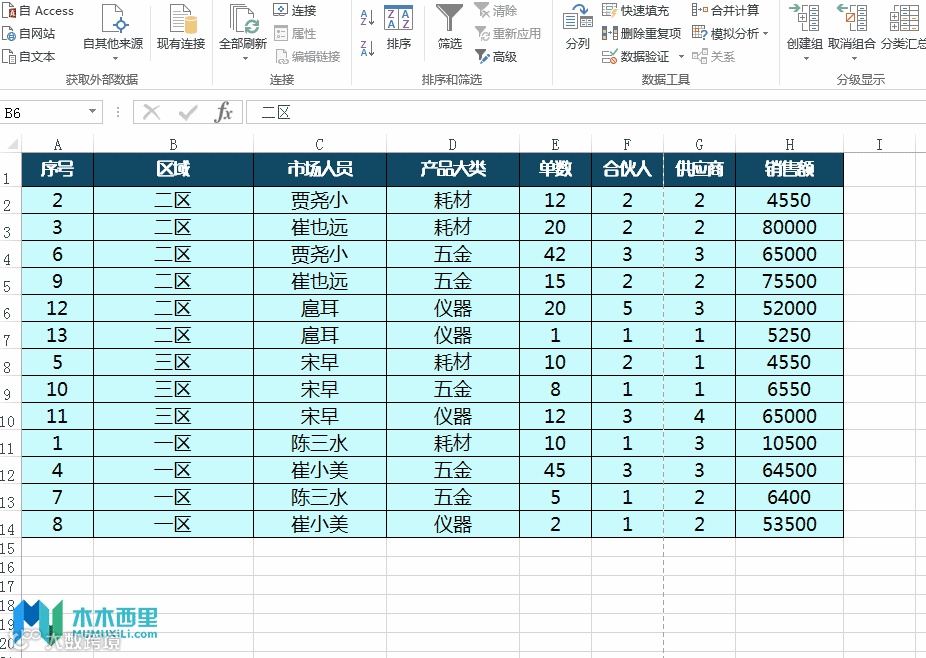The width and height of the screenshot is (926, 658).
Task: Click 重新应用 reapply filter
Action: click(x=508, y=34)
